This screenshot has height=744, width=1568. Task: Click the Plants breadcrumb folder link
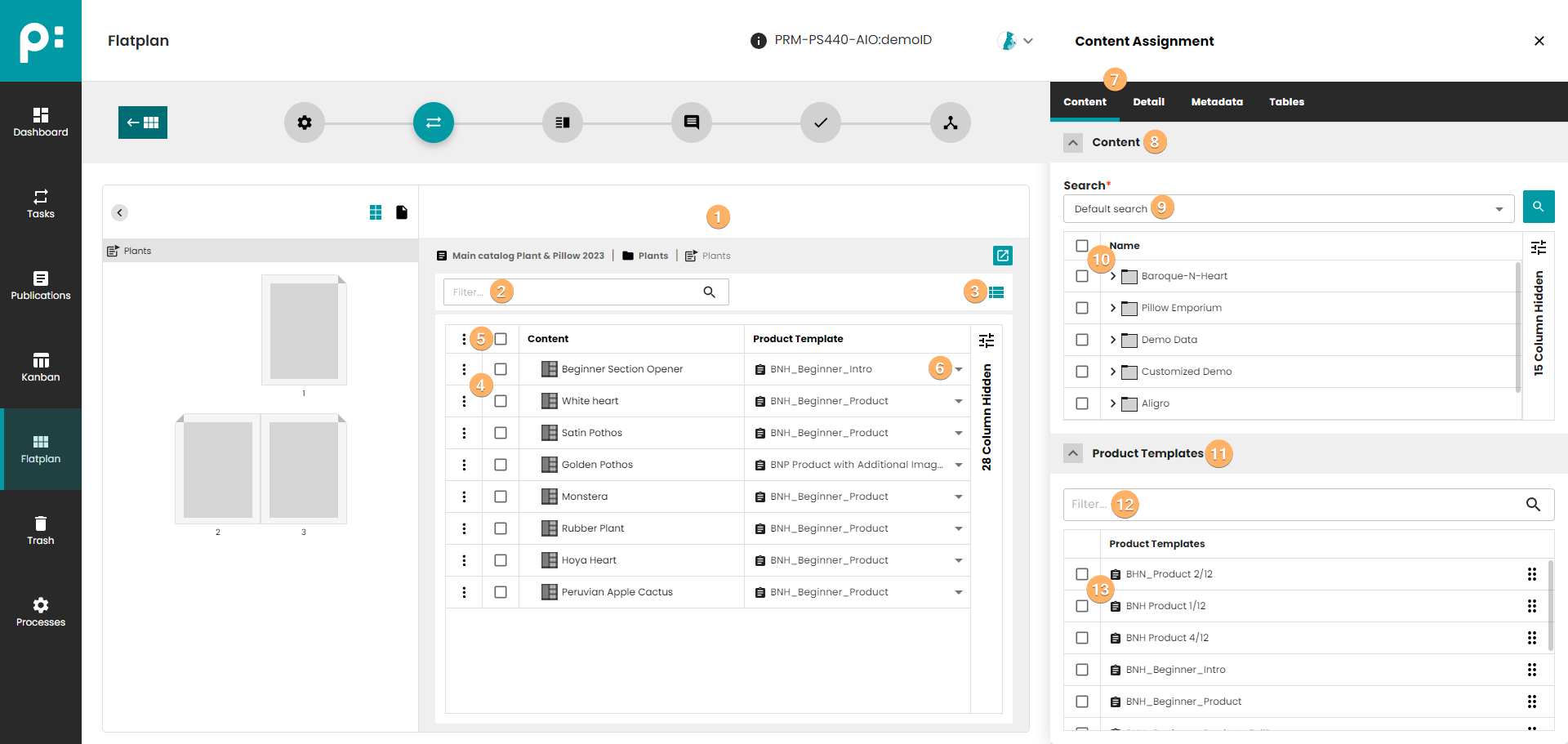click(653, 256)
